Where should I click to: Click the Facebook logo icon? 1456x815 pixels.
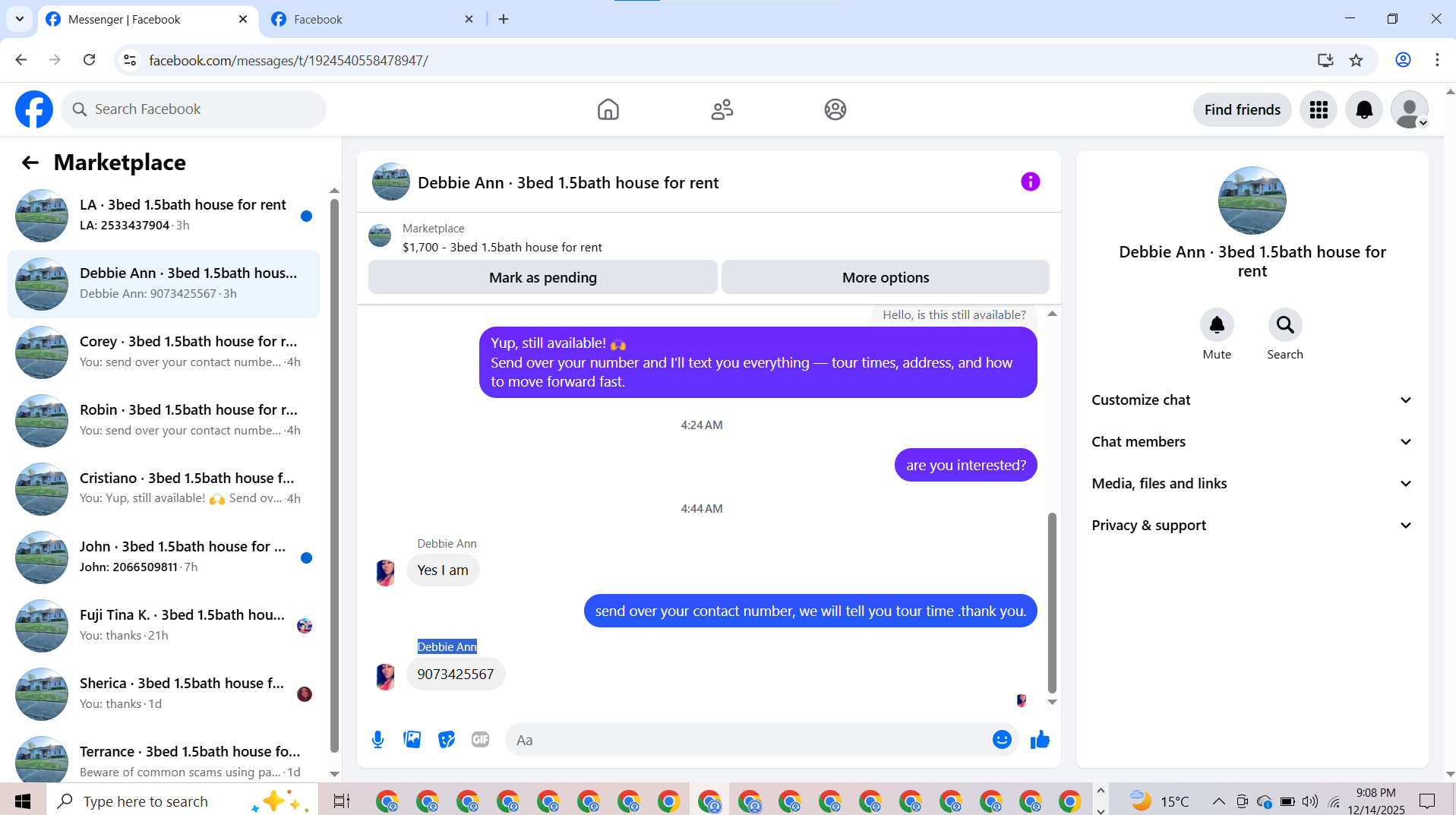point(34,109)
